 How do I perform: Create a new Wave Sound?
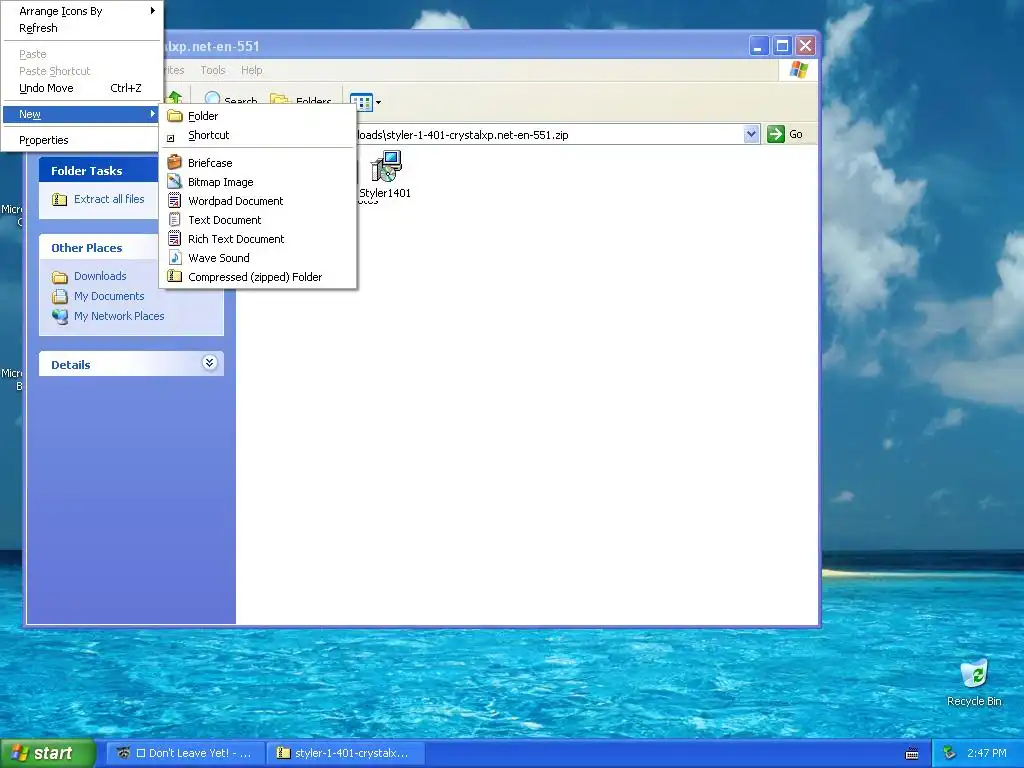[x=258, y=257]
